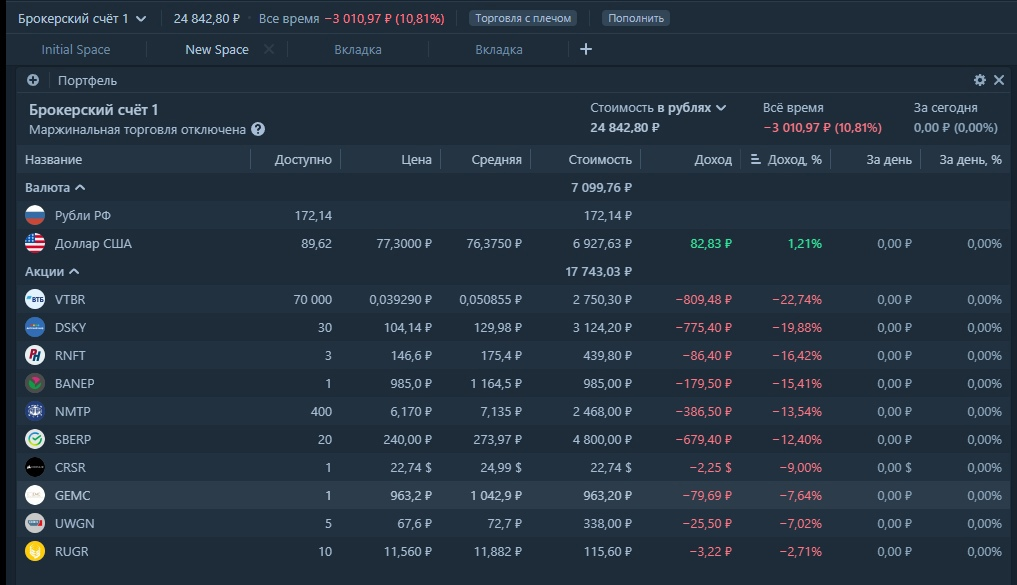1017x585 pixels.
Task: Switch to the Initial Space tab
Action: [76, 50]
